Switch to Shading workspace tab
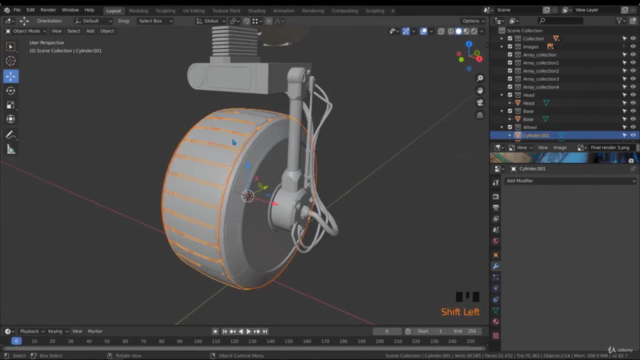Viewport: 640px width, 360px height. pyautogui.click(x=257, y=11)
